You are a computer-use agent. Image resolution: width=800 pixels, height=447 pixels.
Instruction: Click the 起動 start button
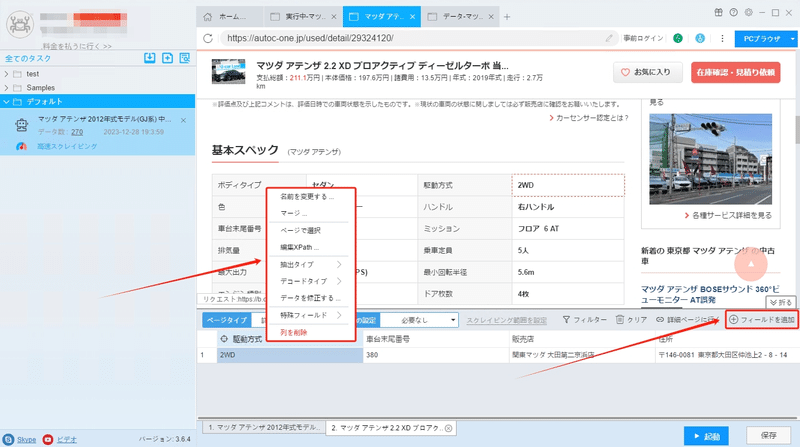706,436
